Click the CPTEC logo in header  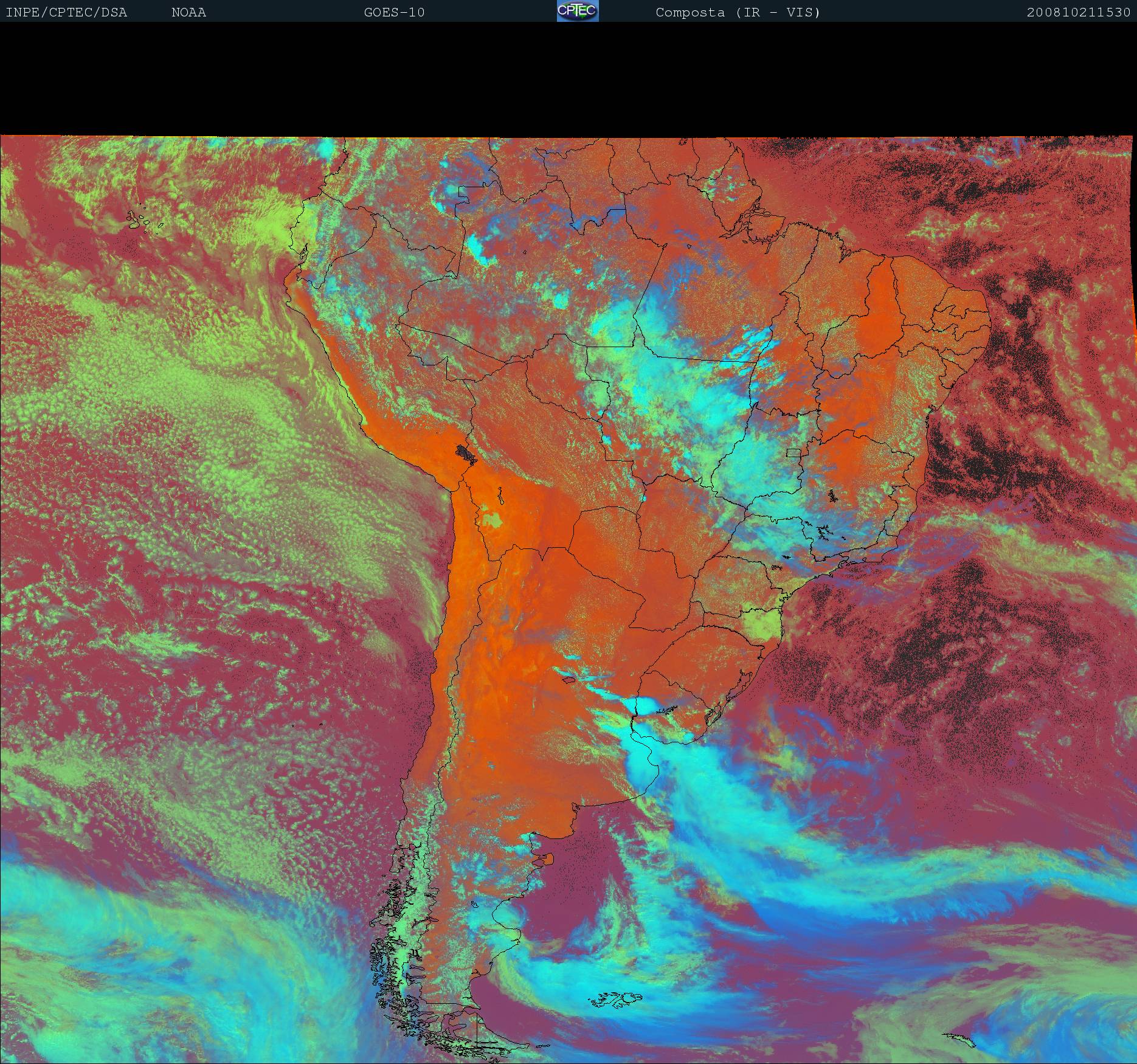point(578,11)
